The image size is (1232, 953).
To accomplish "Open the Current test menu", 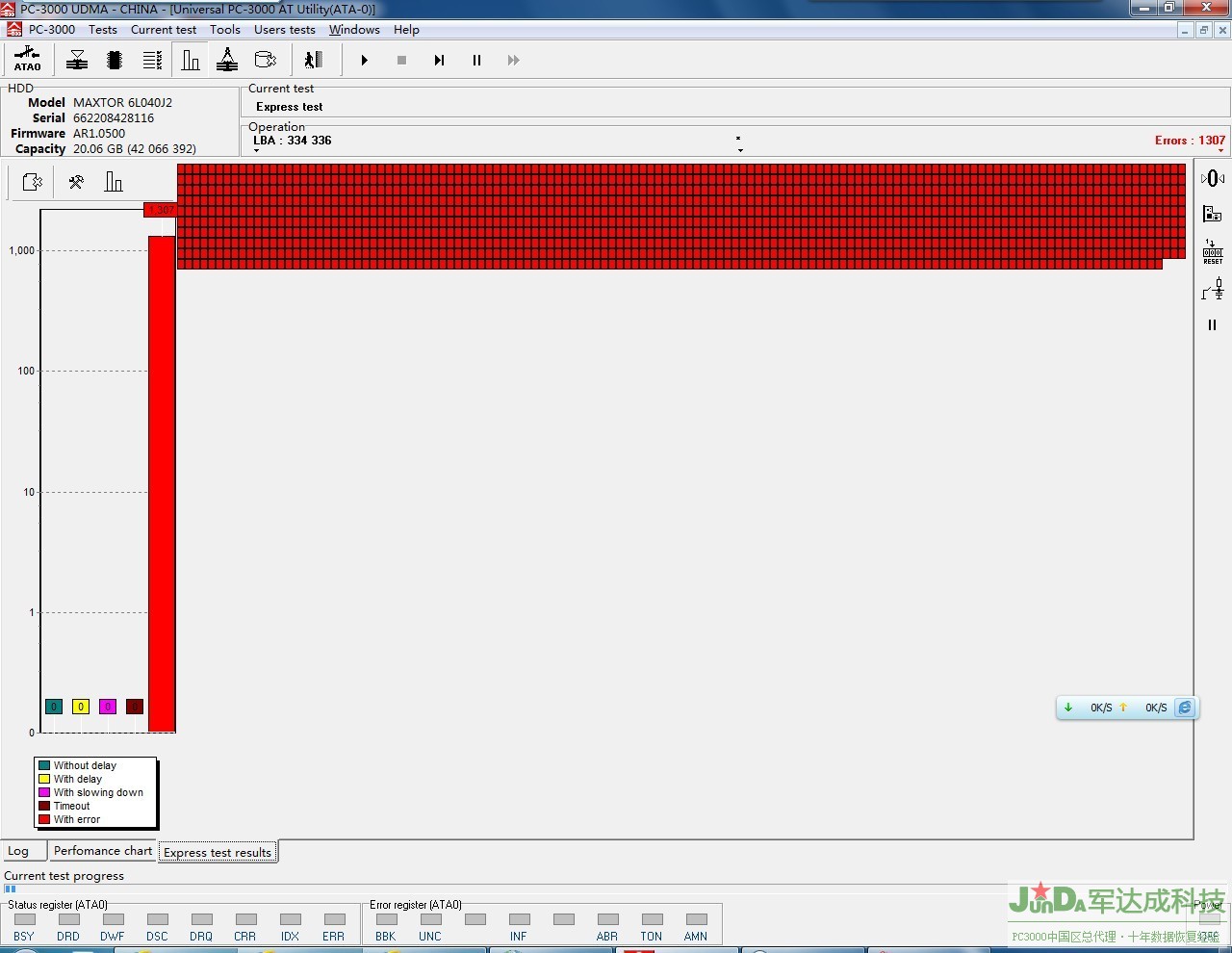I will 164,30.
